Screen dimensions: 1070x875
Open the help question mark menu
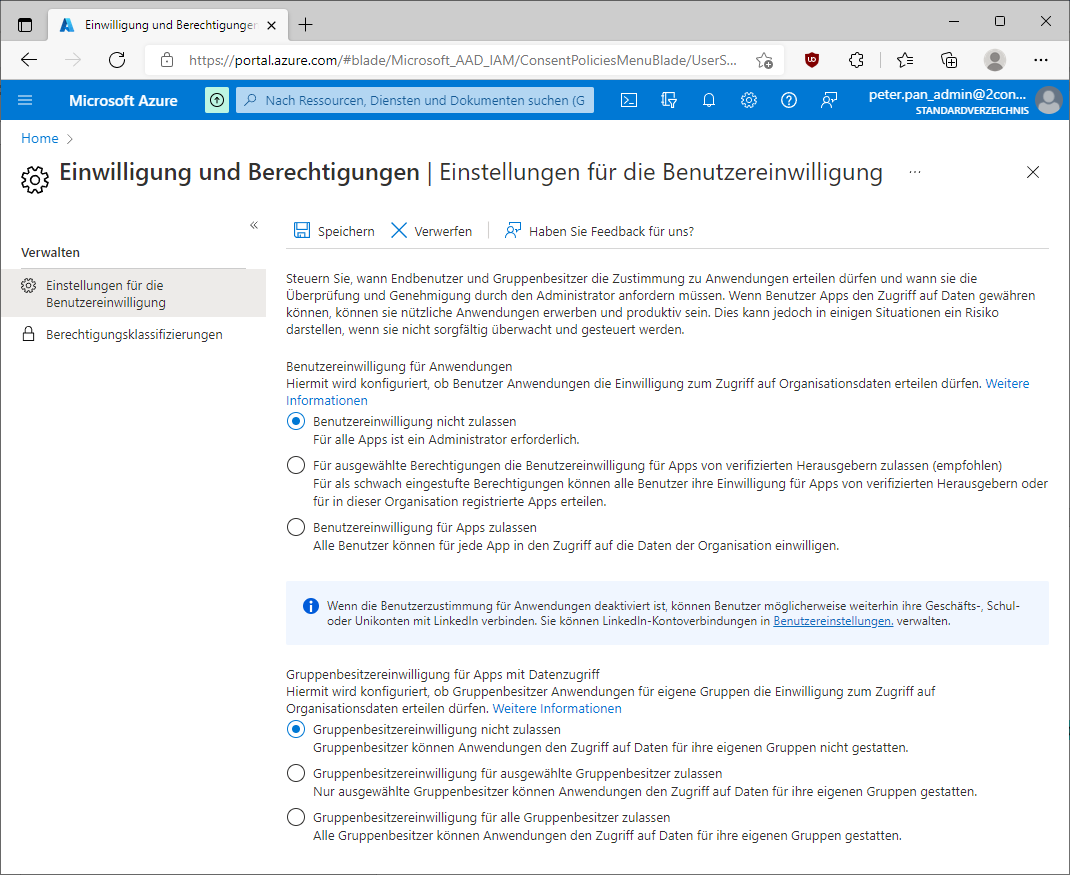pyautogui.click(x=789, y=100)
